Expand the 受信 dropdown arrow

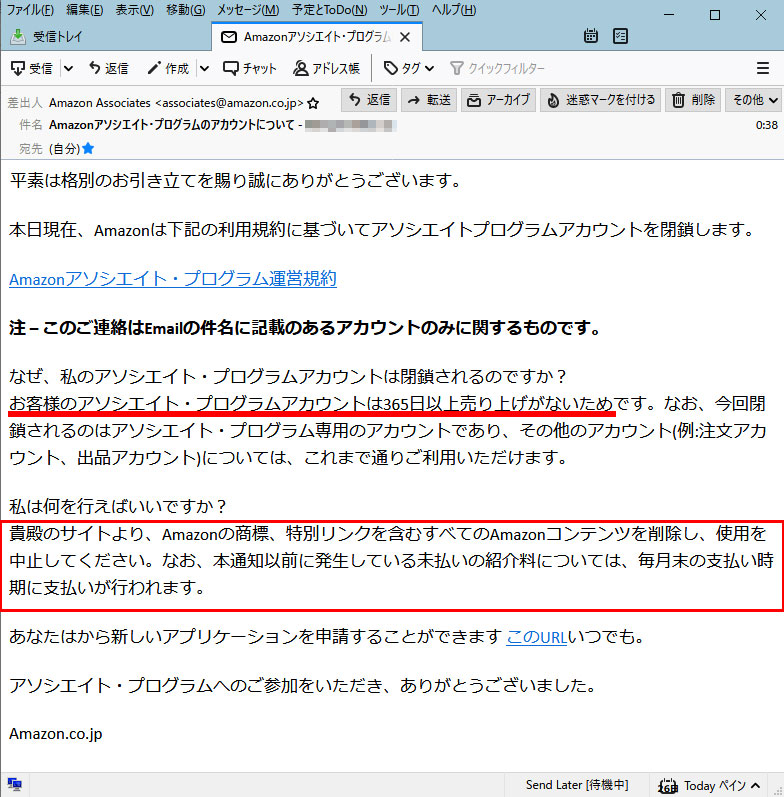click(x=68, y=68)
